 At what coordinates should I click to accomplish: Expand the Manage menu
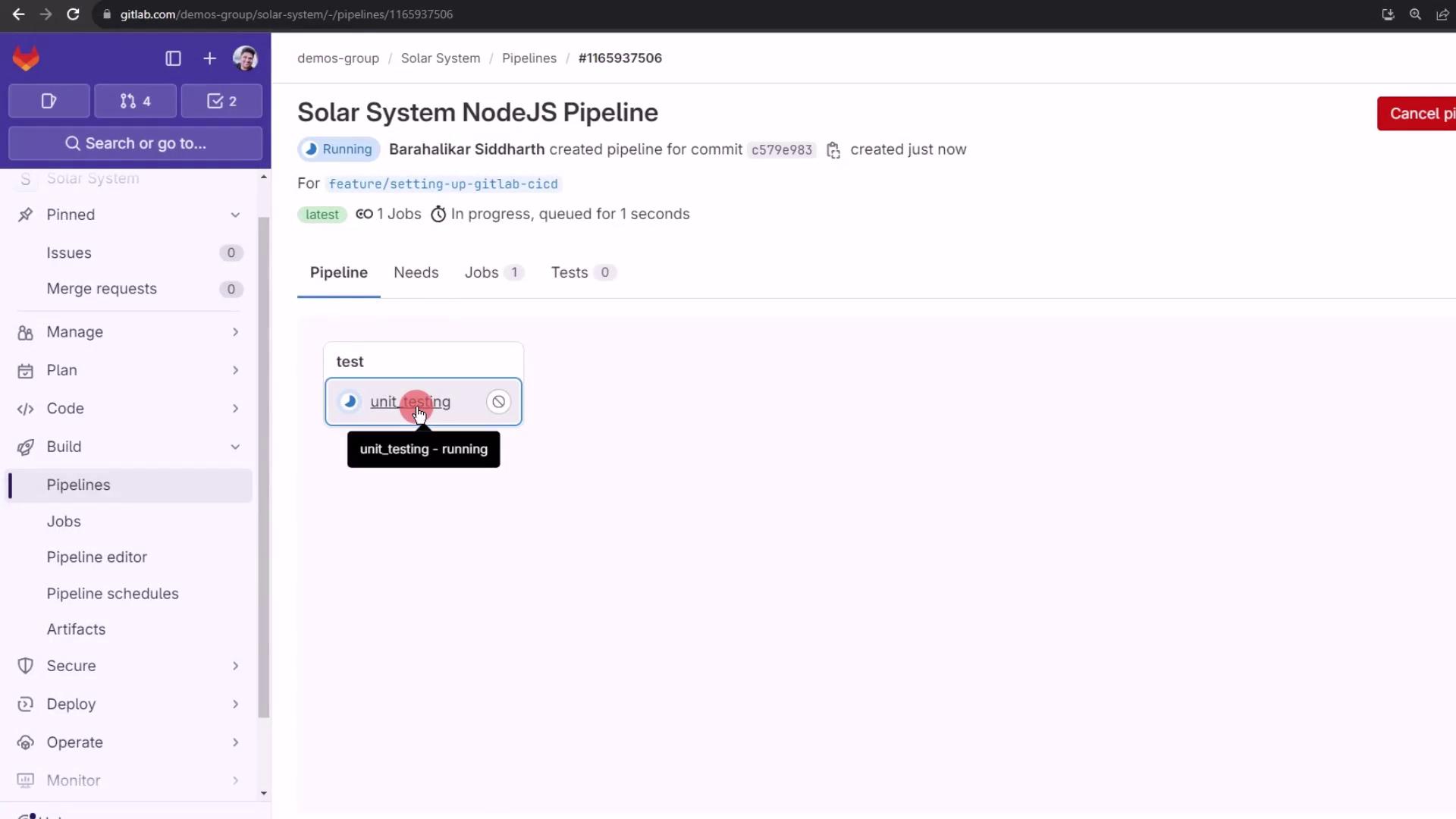tap(235, 332)
